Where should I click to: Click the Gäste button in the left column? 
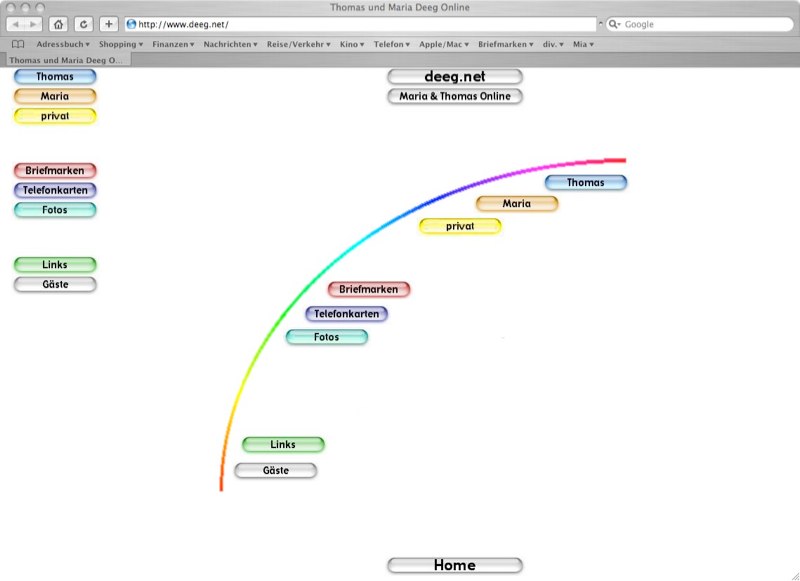point(55,285)
